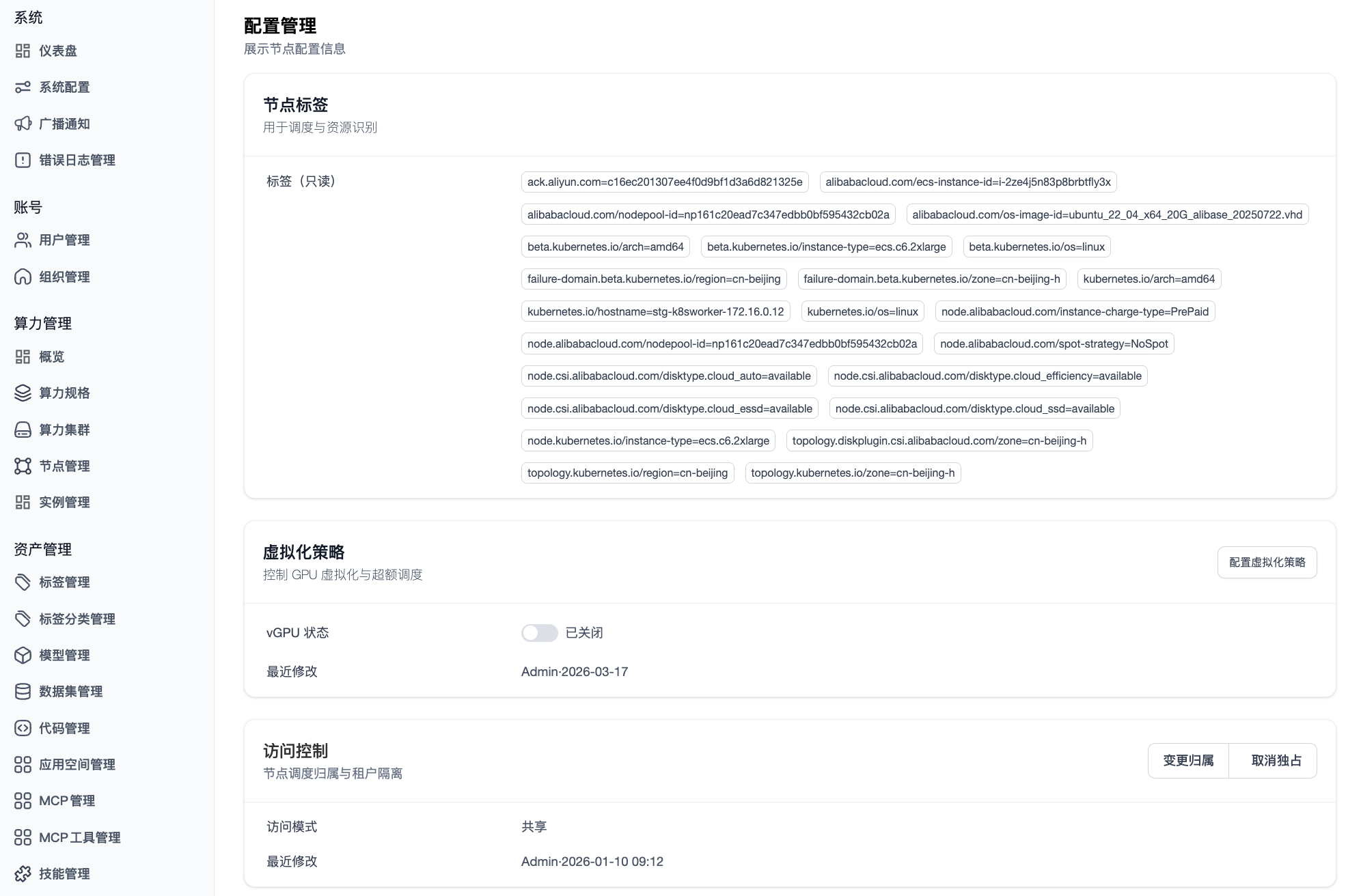Select the 节点管理 node management icon

tap(23, 466)
